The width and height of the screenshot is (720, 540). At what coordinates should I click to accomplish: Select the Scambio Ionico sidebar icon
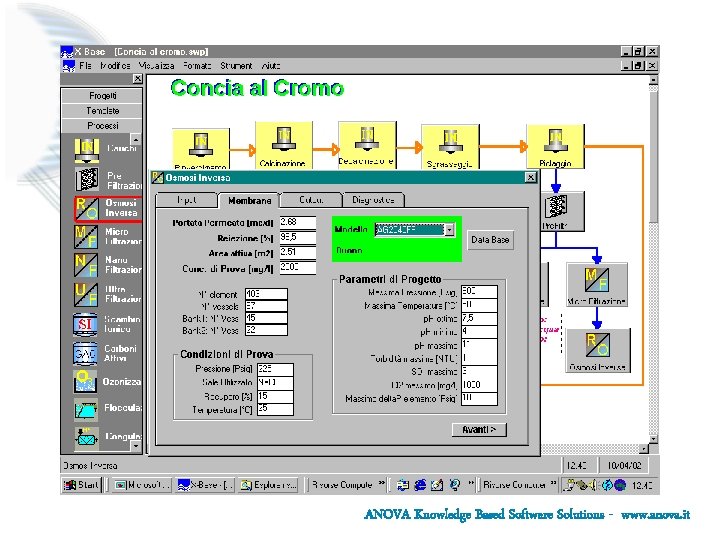(x=85, y=324)
